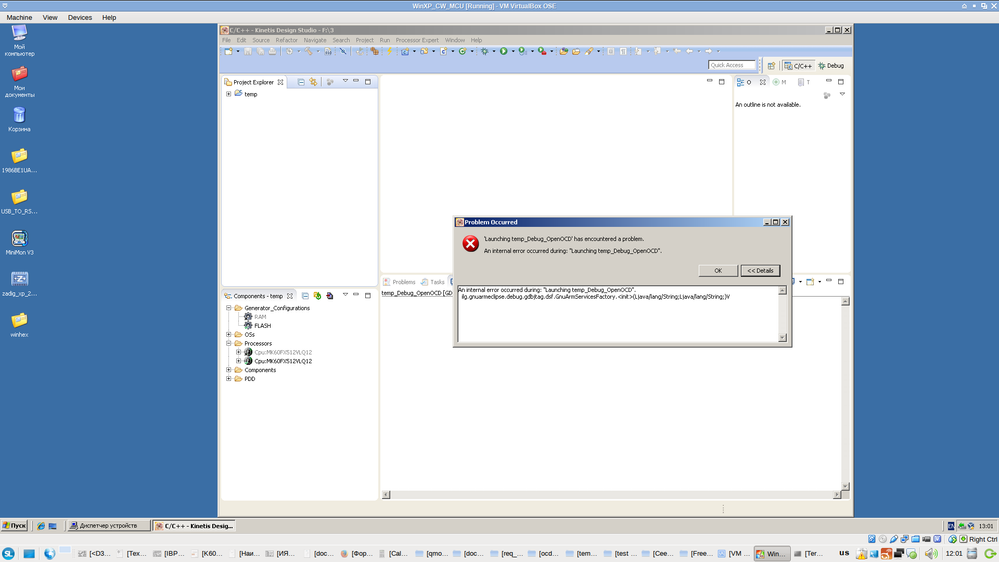
Task: Open the New wizard toolbar icon
Action: click(228, 51)
